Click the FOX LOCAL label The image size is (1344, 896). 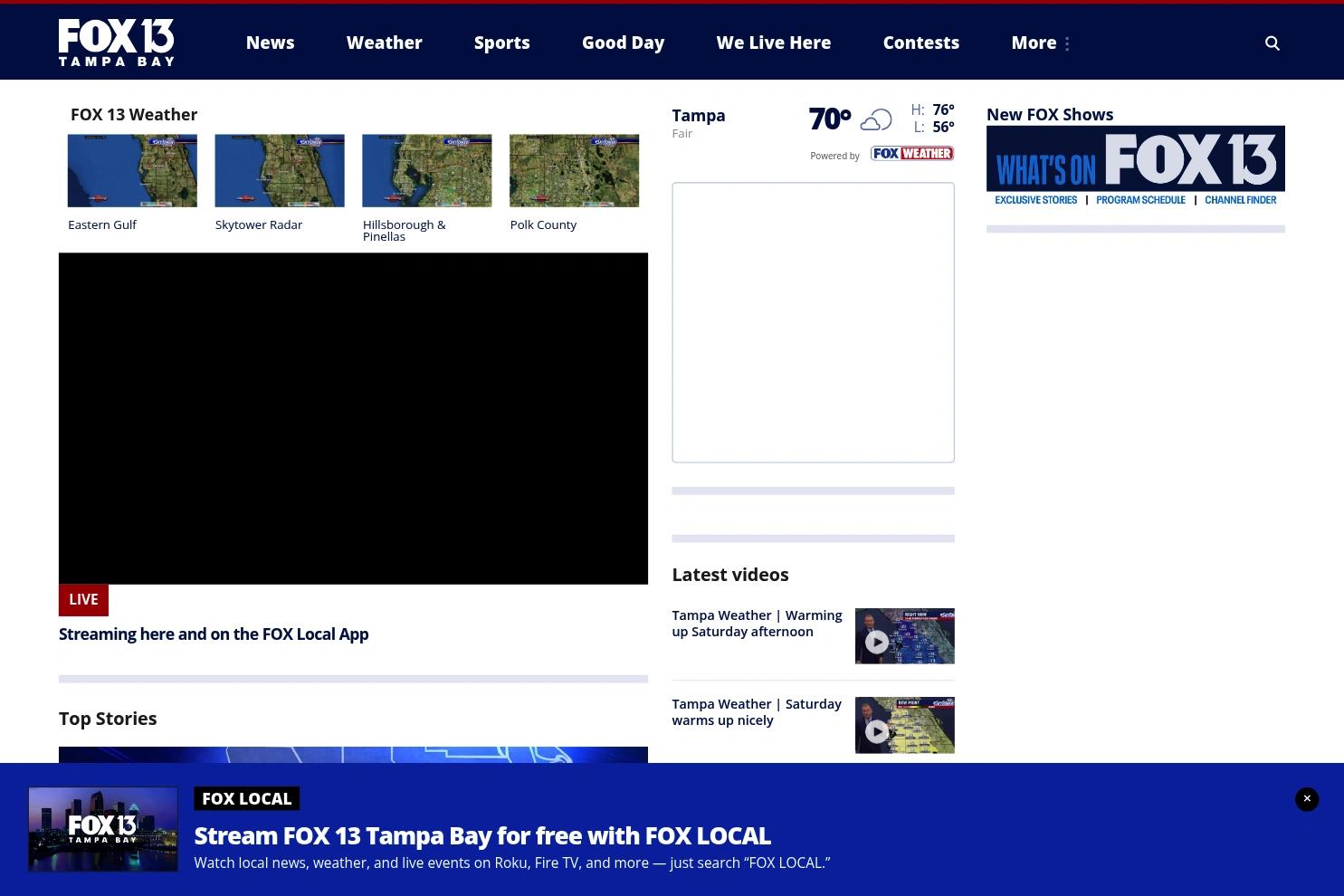click(x=246, y=798)
